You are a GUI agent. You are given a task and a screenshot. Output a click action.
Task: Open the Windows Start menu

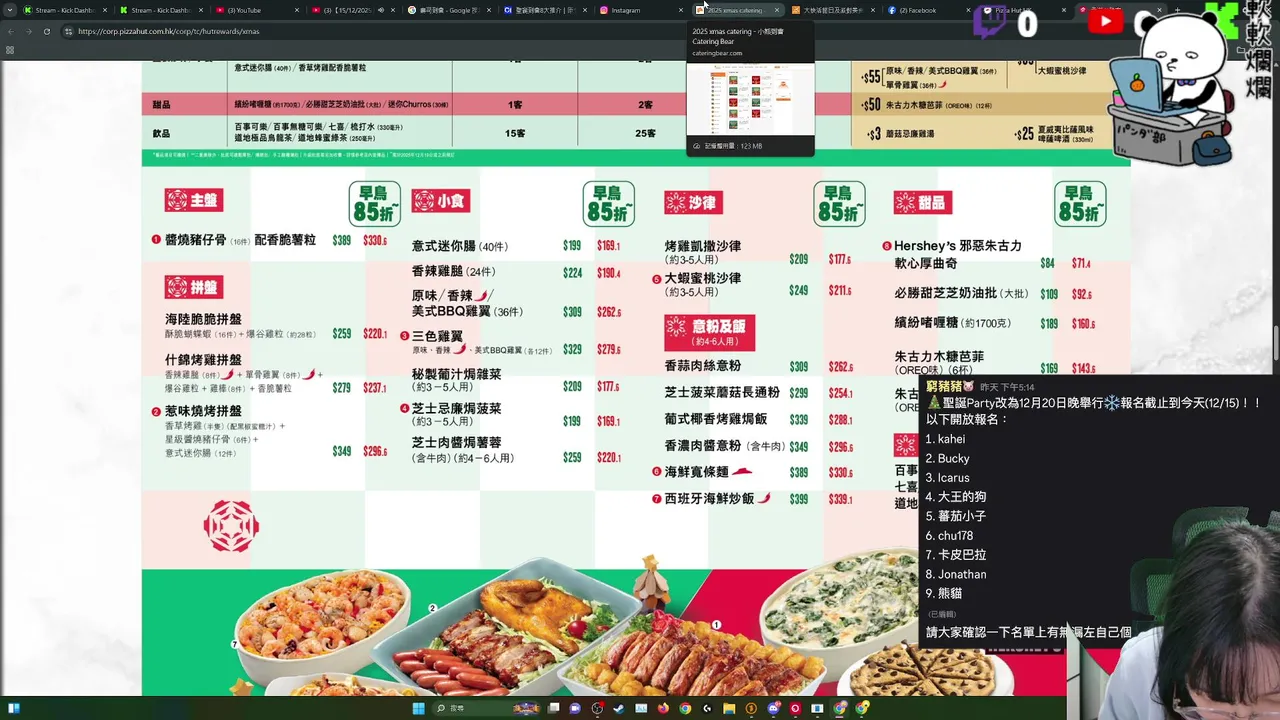(x=418, y=708)
